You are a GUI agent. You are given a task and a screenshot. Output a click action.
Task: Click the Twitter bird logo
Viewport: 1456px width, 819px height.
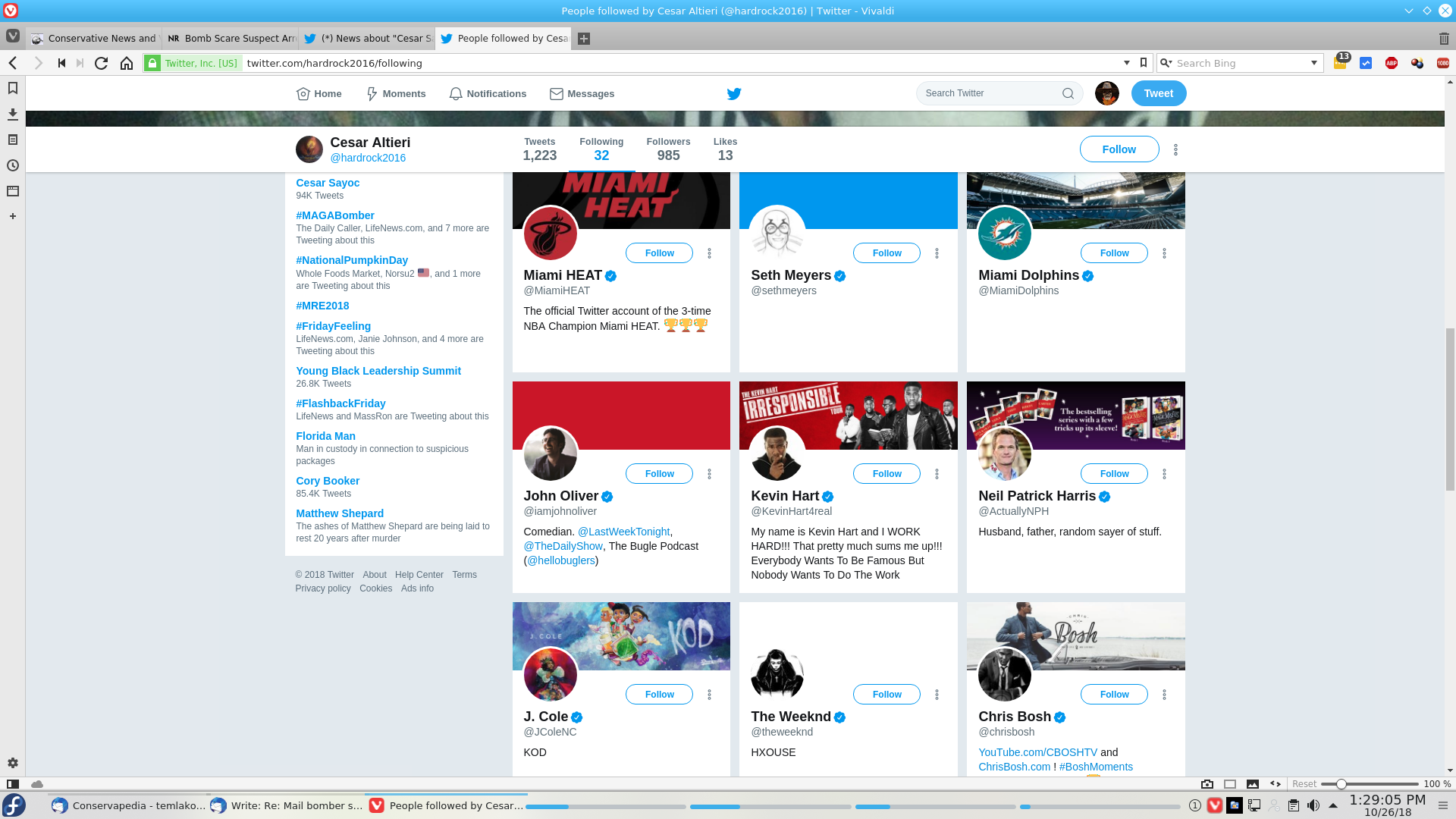pyautogui.click(x=734, y=93)
